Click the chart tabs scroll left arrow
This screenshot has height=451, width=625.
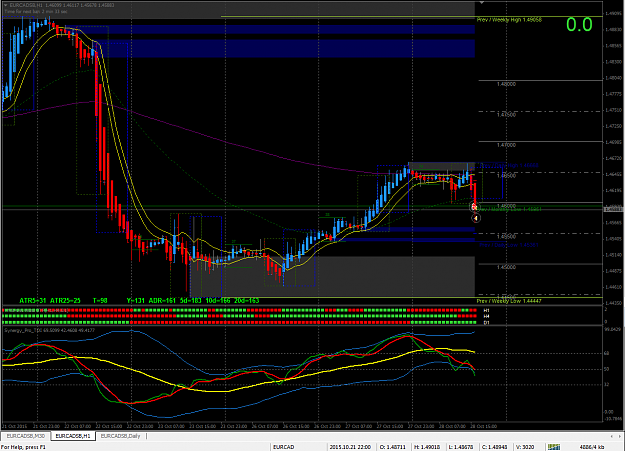[611, 436]
